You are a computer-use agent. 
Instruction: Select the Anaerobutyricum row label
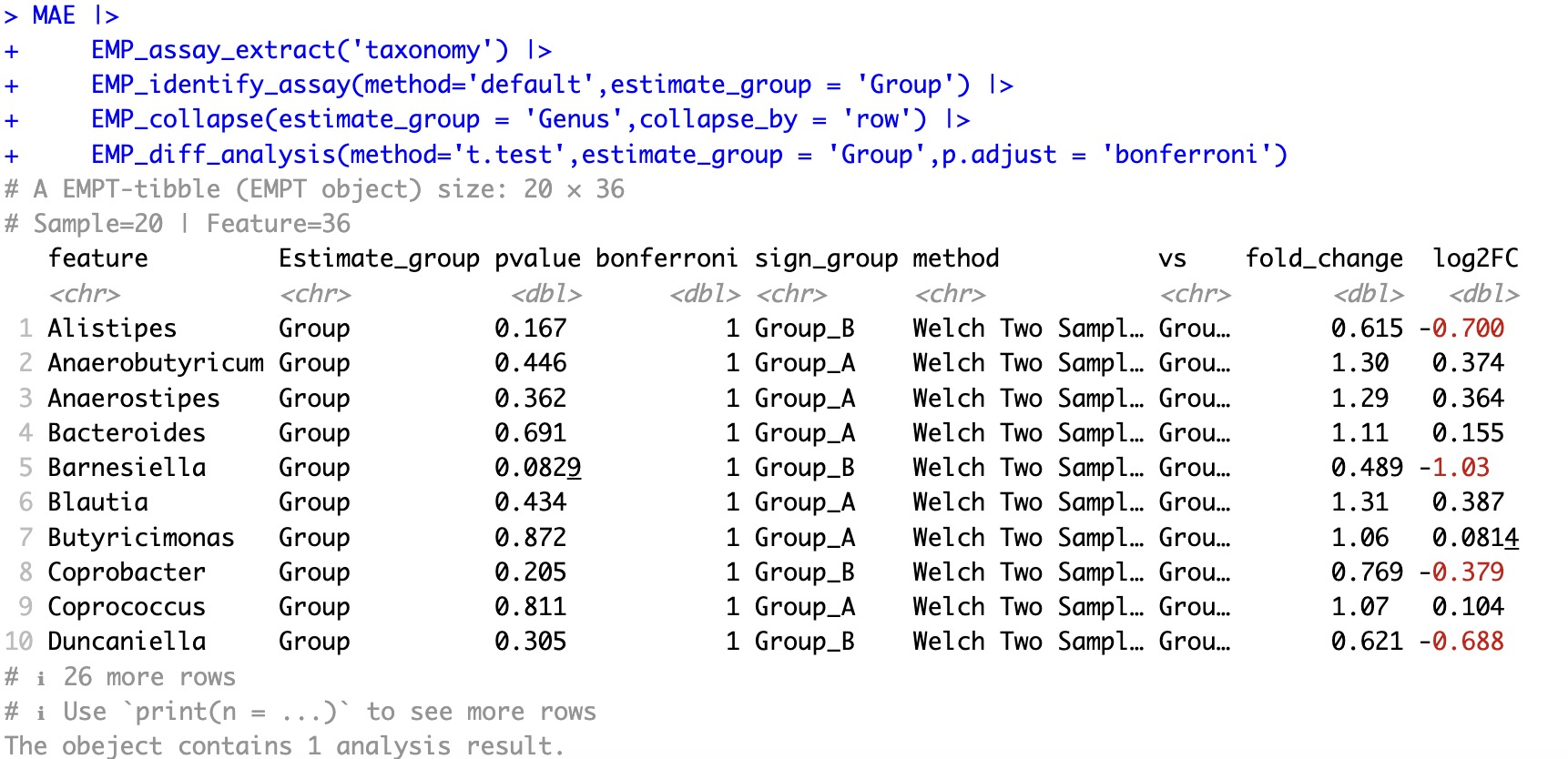click(x=156, y=363)
